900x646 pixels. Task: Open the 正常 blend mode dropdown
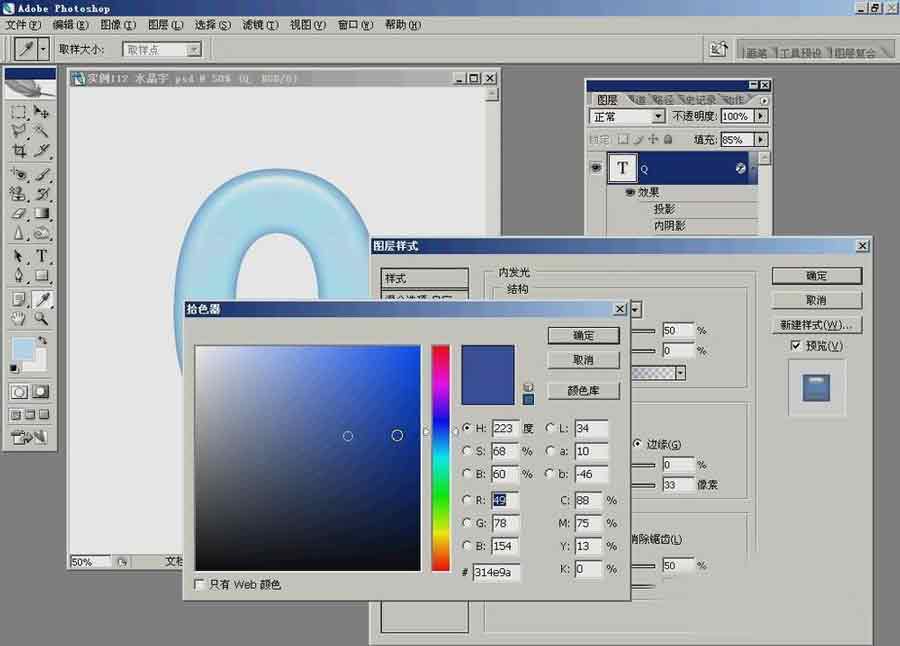pos(659,116)
